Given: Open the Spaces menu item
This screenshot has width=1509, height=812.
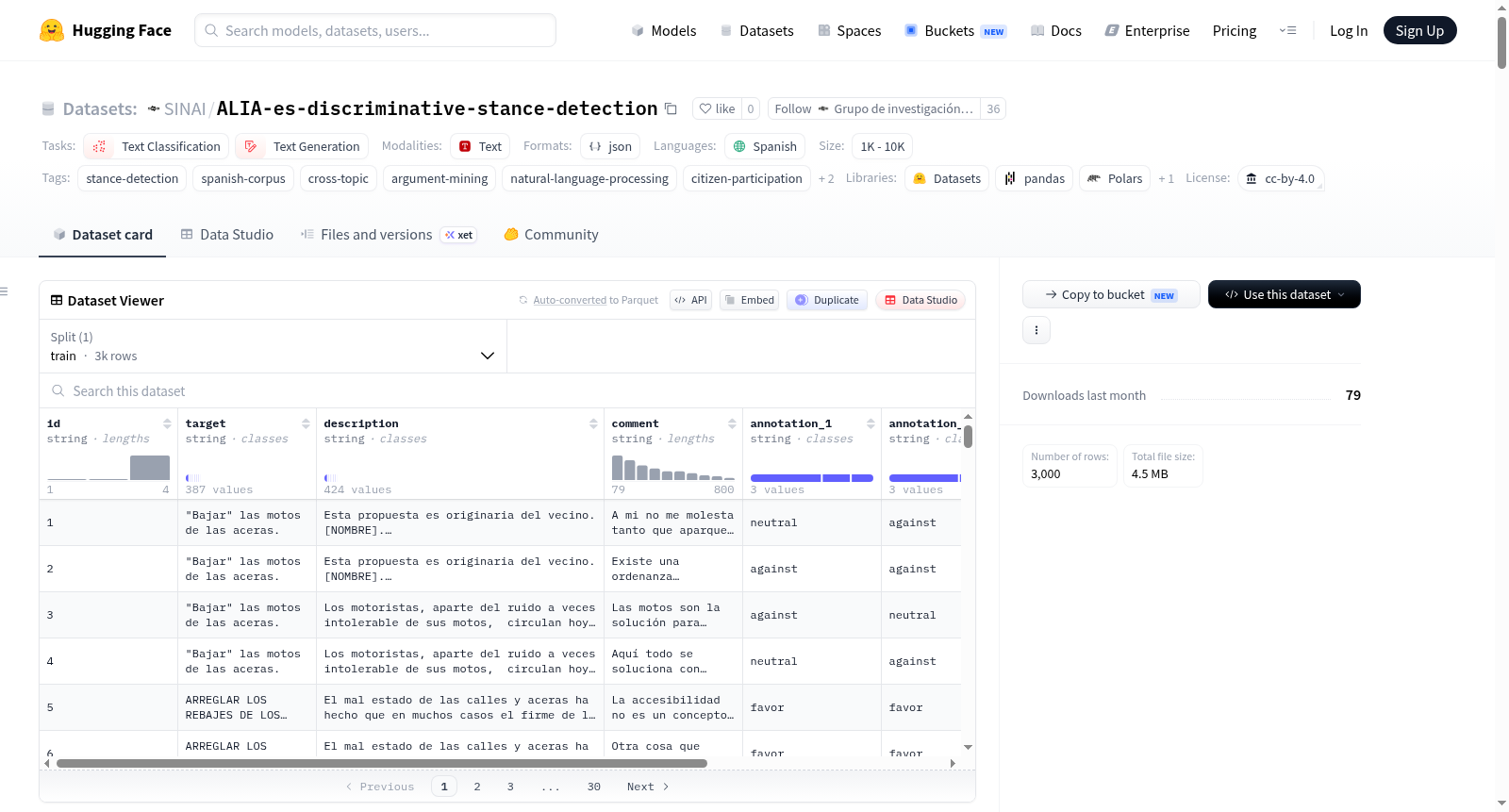Looking at the screenshot, I should tap(849, 30).
